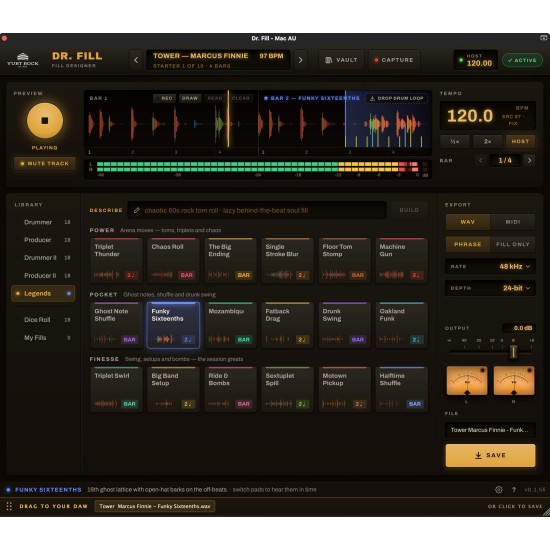
Task: Stop playback with the round preview button
Action: (x=45, y=121)
